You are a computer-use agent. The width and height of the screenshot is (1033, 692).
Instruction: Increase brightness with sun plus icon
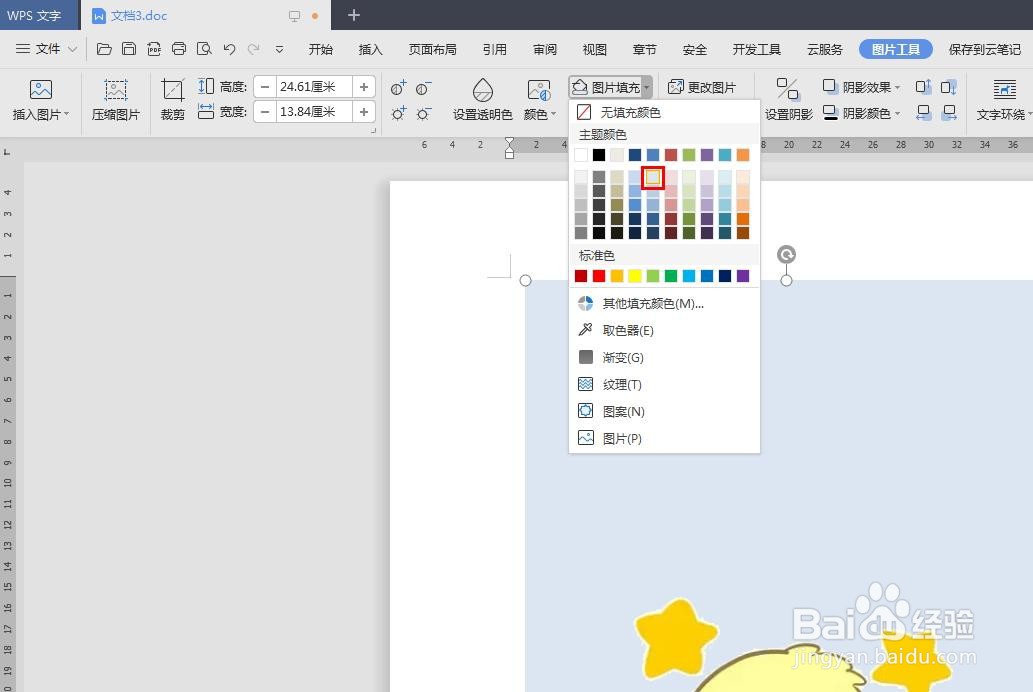(399, 113)
